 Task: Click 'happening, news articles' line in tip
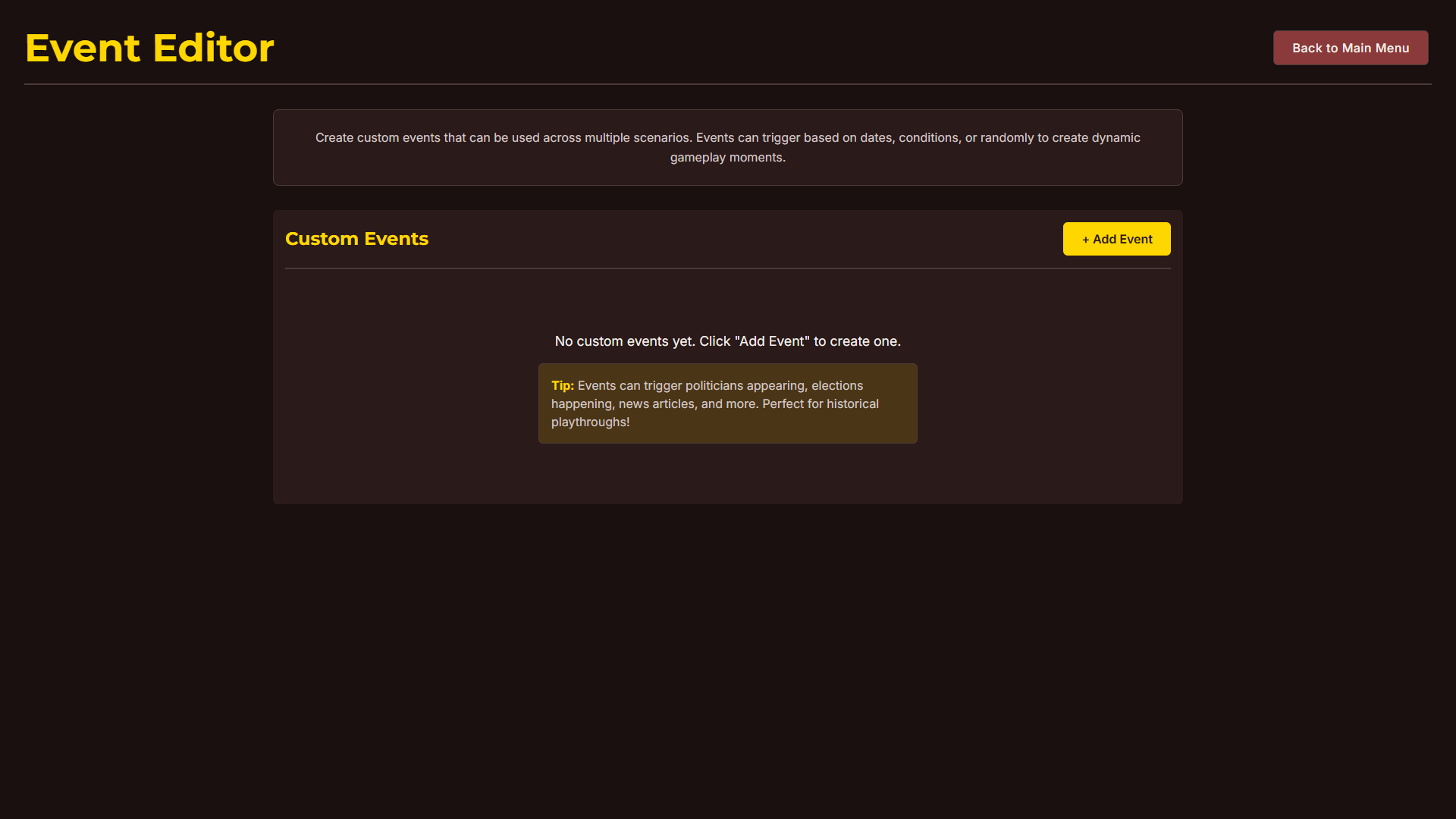pyautogui.click(x=622, y=404)
